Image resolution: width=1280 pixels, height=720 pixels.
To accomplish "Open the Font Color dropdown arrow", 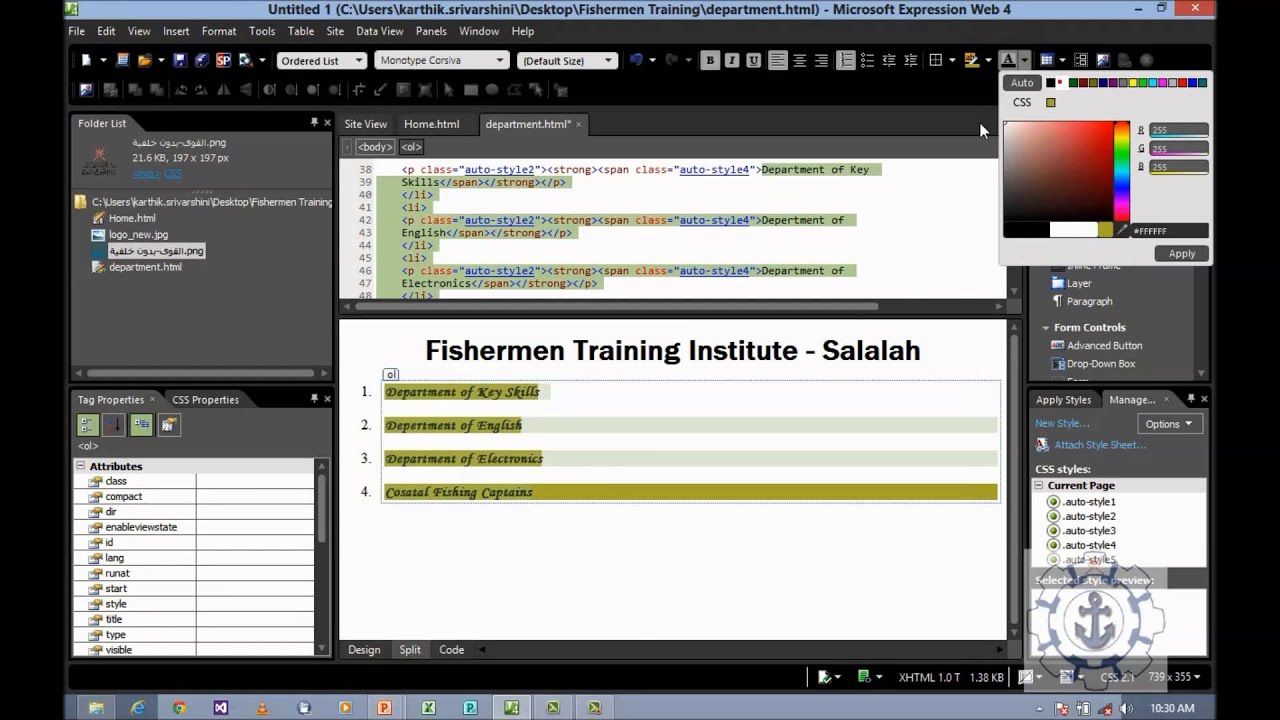I will [x=1024, y=60].
